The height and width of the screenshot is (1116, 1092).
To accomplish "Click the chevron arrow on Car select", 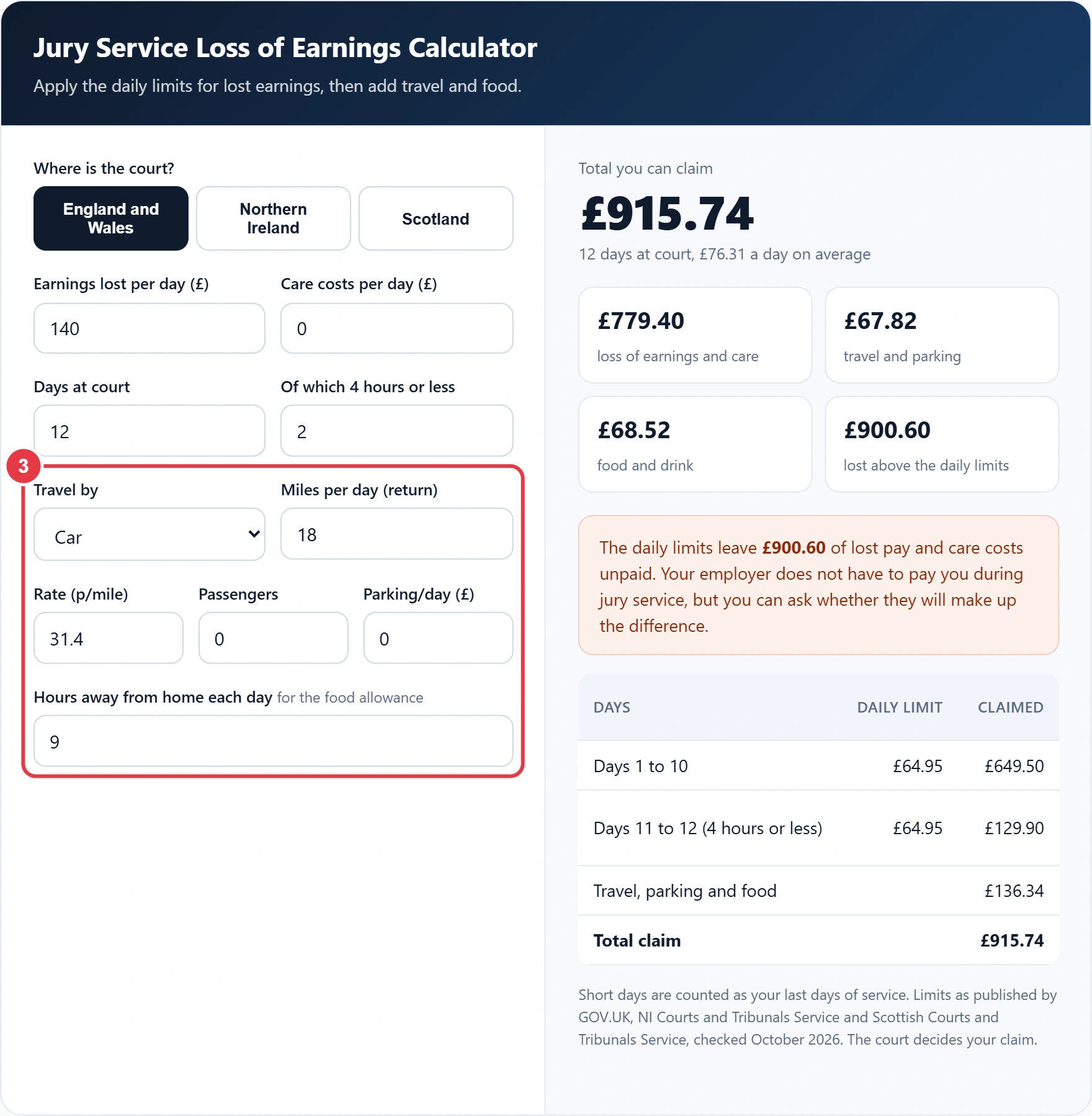I will tap(253, 534).
